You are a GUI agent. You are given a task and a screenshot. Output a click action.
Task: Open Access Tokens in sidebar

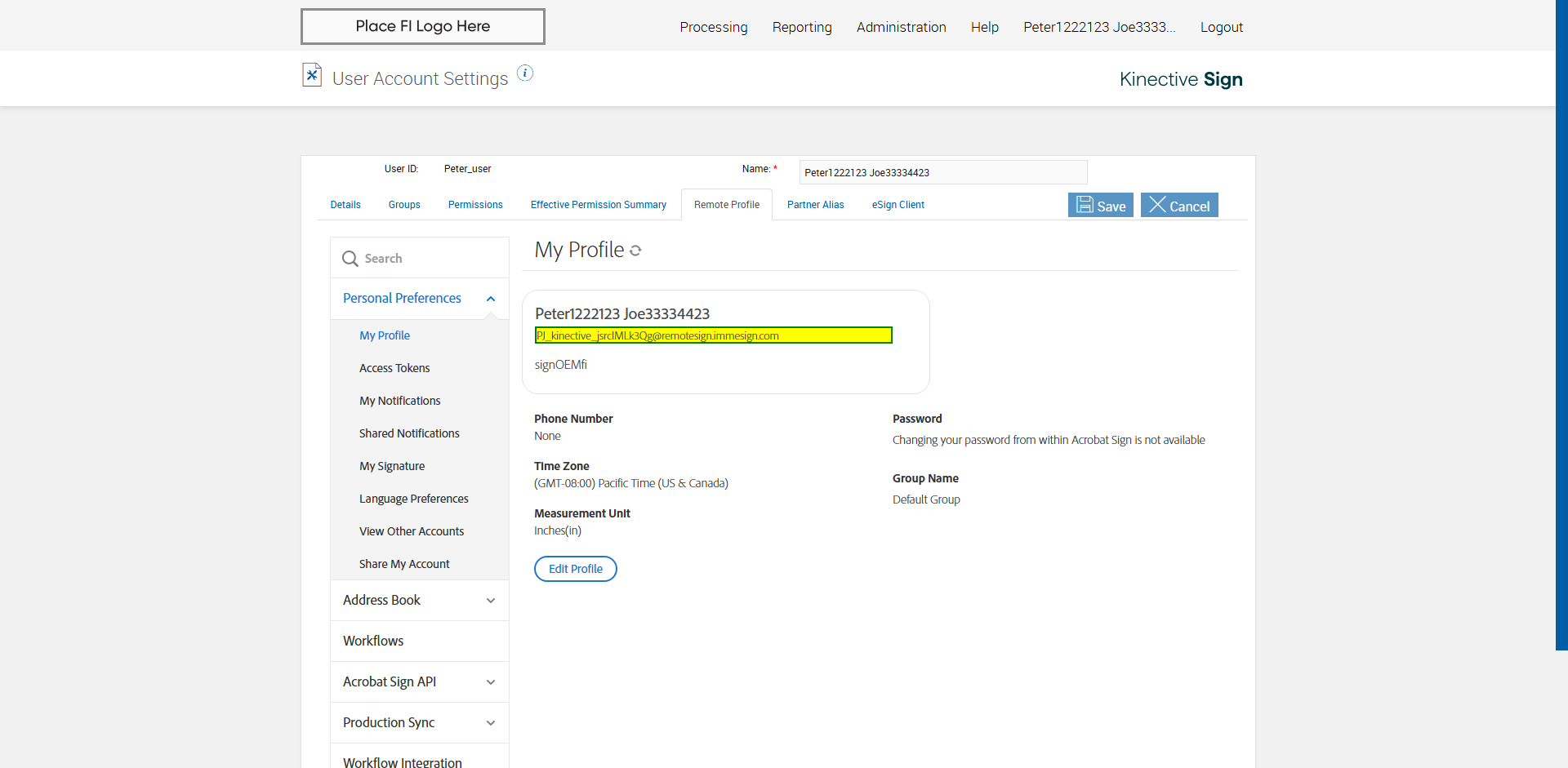point(394,368)
